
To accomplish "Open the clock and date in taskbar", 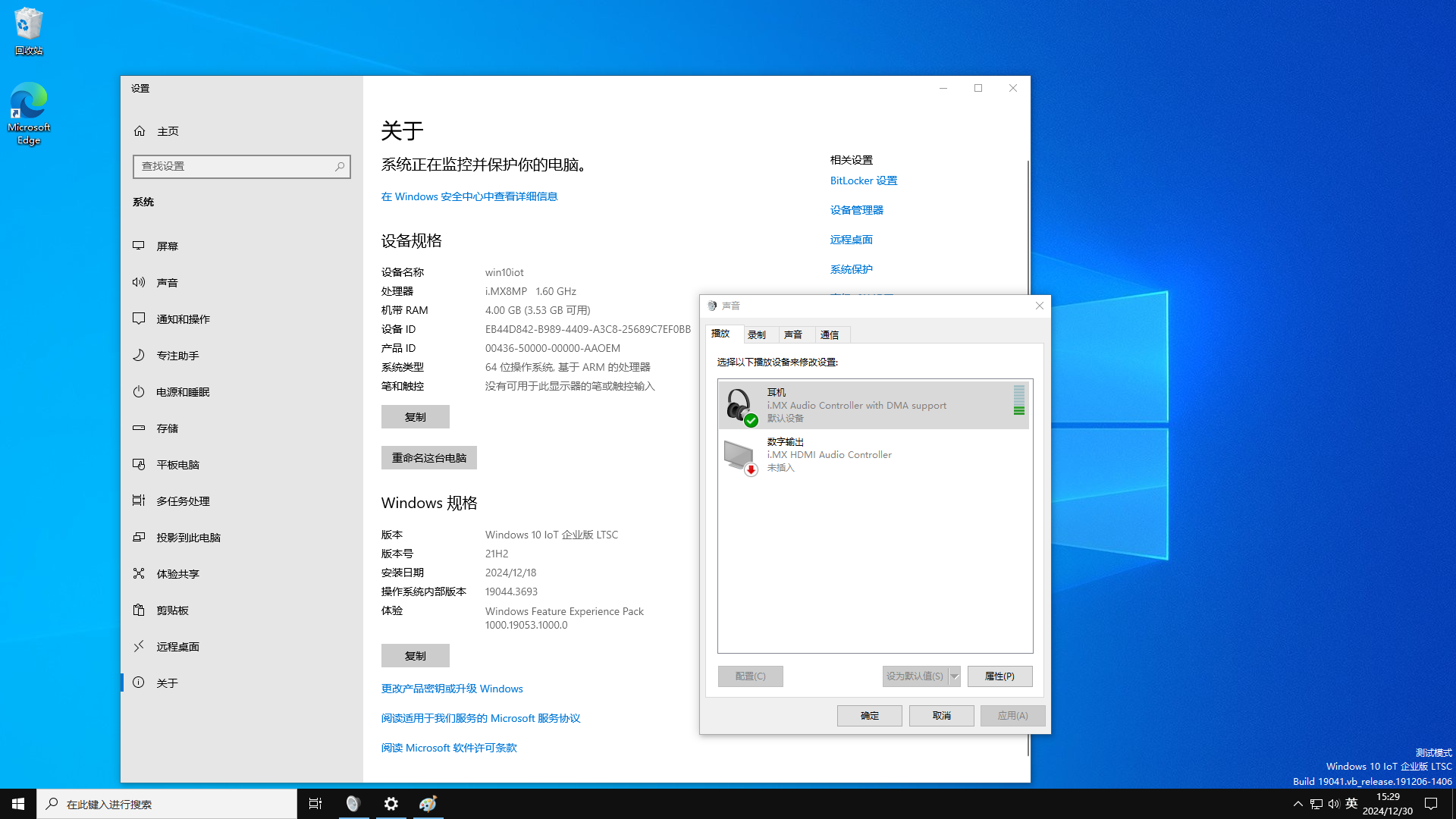I will coord(1388,804).
